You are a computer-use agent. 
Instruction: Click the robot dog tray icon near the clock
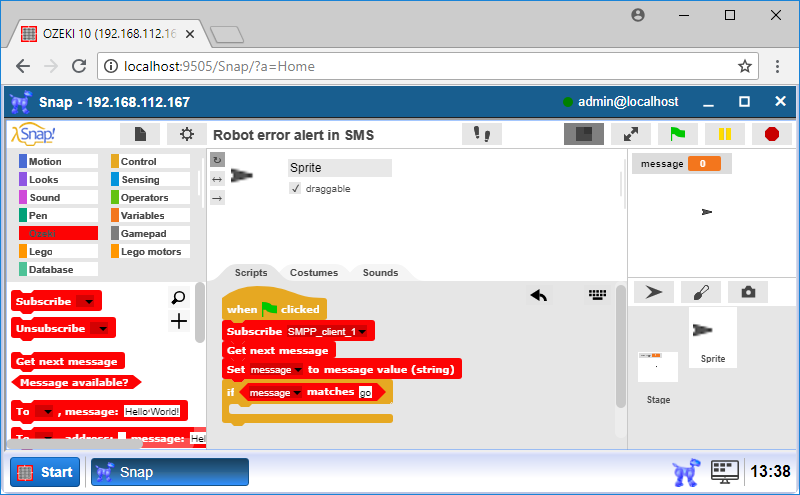686,472
